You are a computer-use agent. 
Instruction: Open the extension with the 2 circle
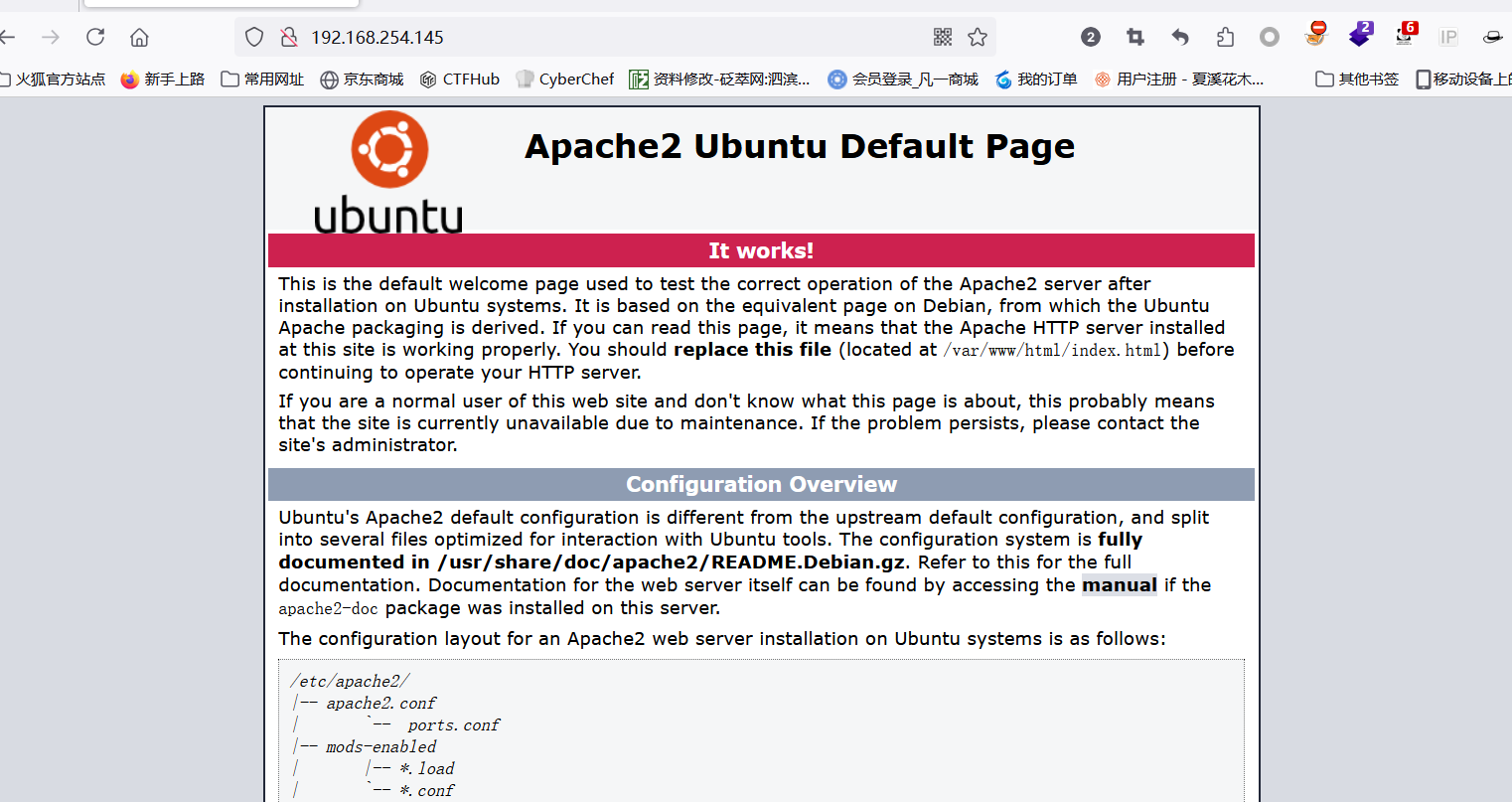coord(1091,37)
